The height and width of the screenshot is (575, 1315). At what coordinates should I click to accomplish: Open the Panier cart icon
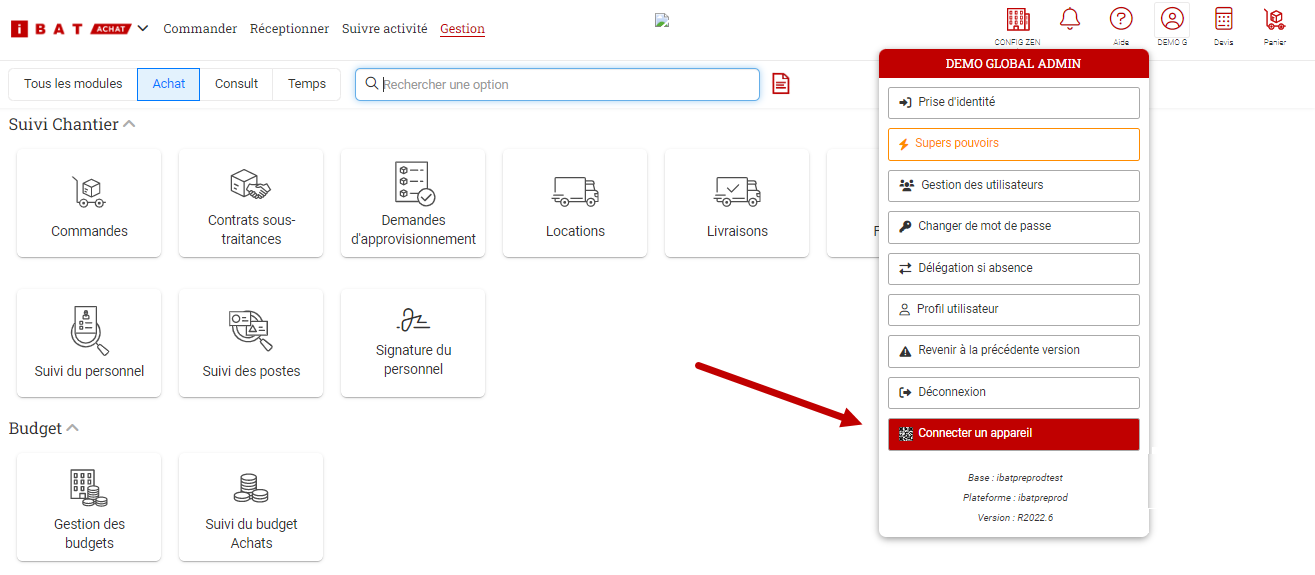pyautogui.click(x=1274, y=19)
